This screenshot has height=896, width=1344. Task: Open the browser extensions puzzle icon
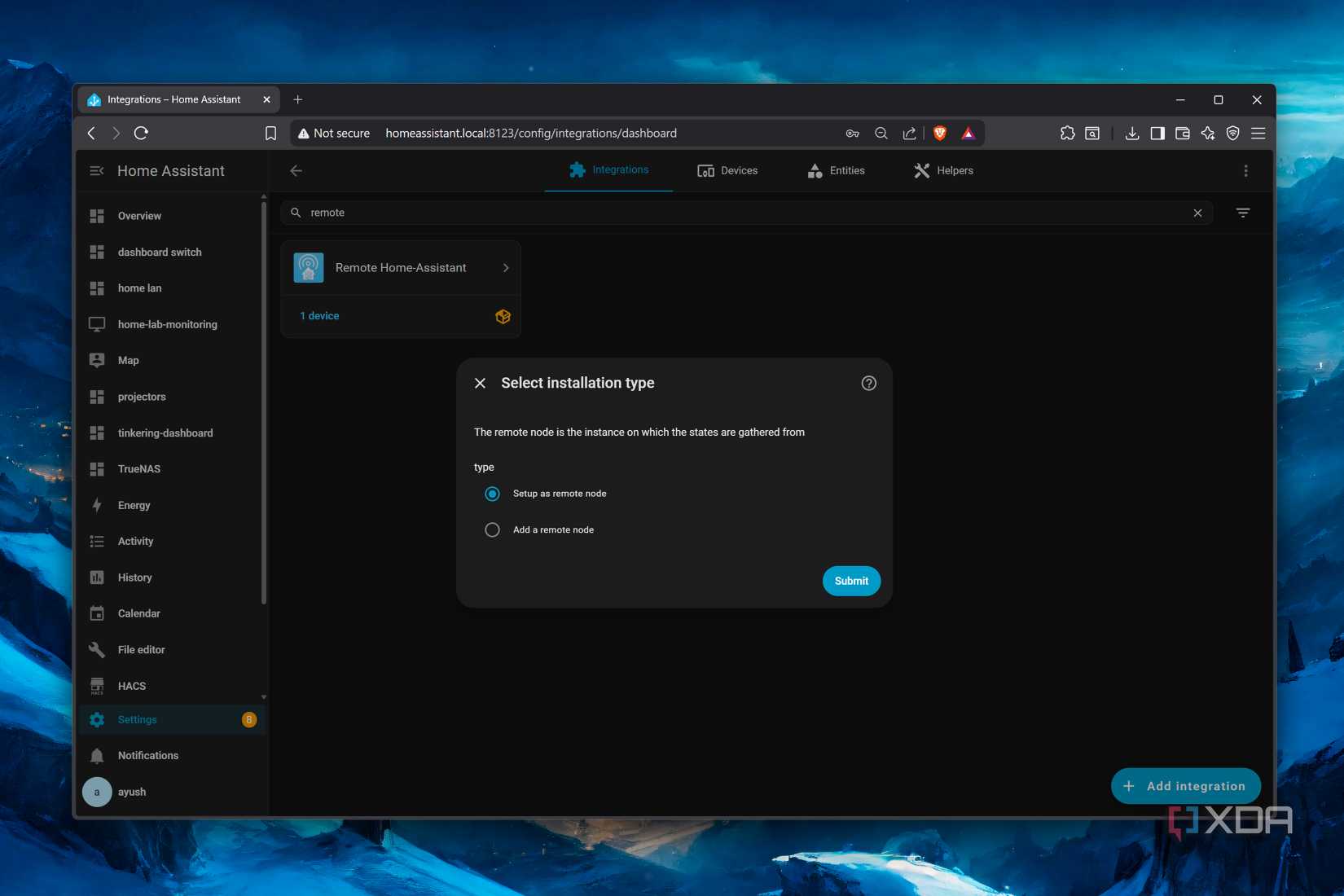[x=1067, y=133]
